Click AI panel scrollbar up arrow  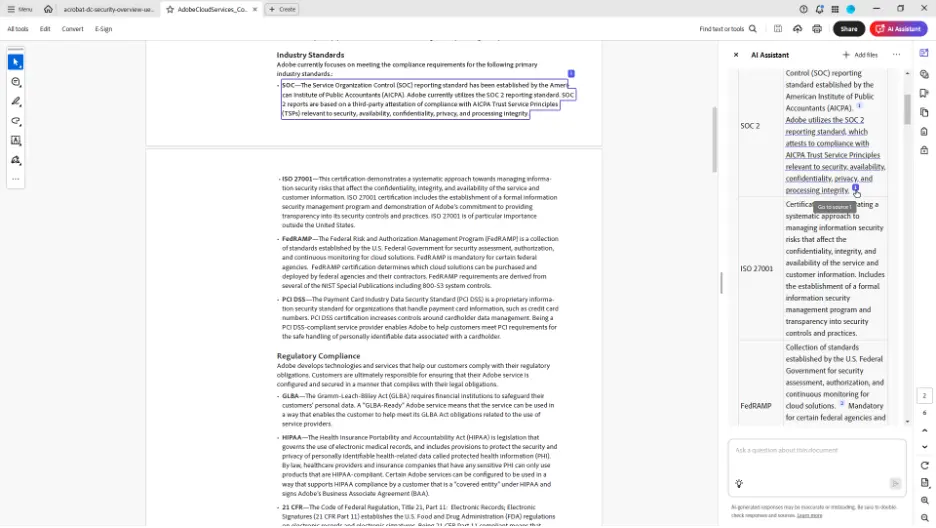(907, 73)
